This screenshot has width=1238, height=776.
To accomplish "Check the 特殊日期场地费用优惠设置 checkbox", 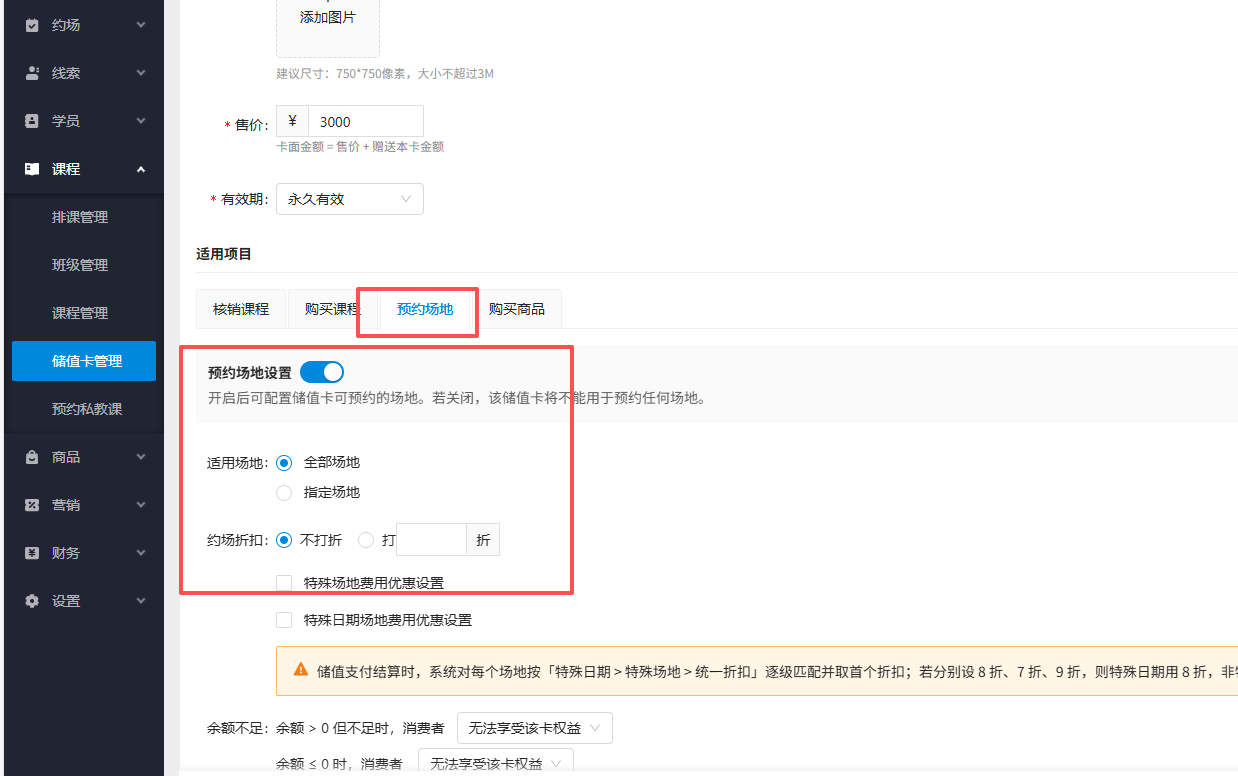I will [x=284, y=619].
